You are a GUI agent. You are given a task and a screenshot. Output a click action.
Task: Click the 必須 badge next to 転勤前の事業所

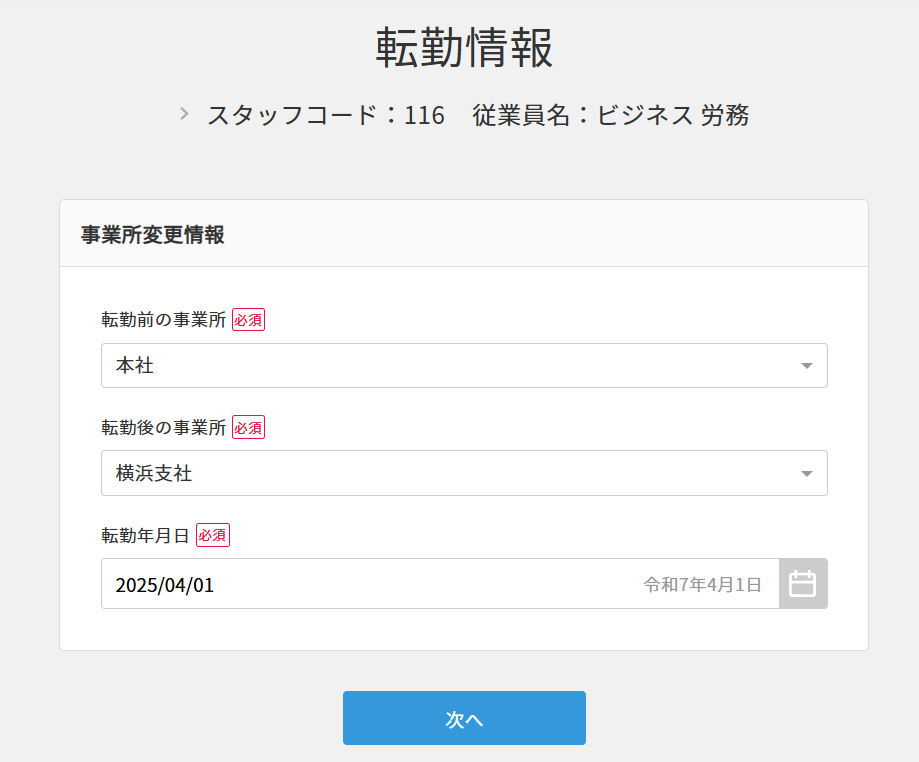click(x=247, y=318)
